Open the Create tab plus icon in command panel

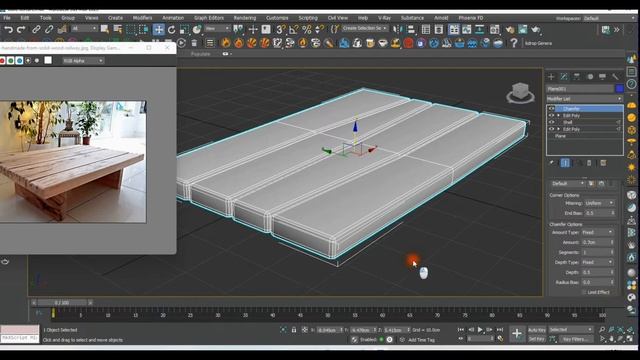coord(551,77)
